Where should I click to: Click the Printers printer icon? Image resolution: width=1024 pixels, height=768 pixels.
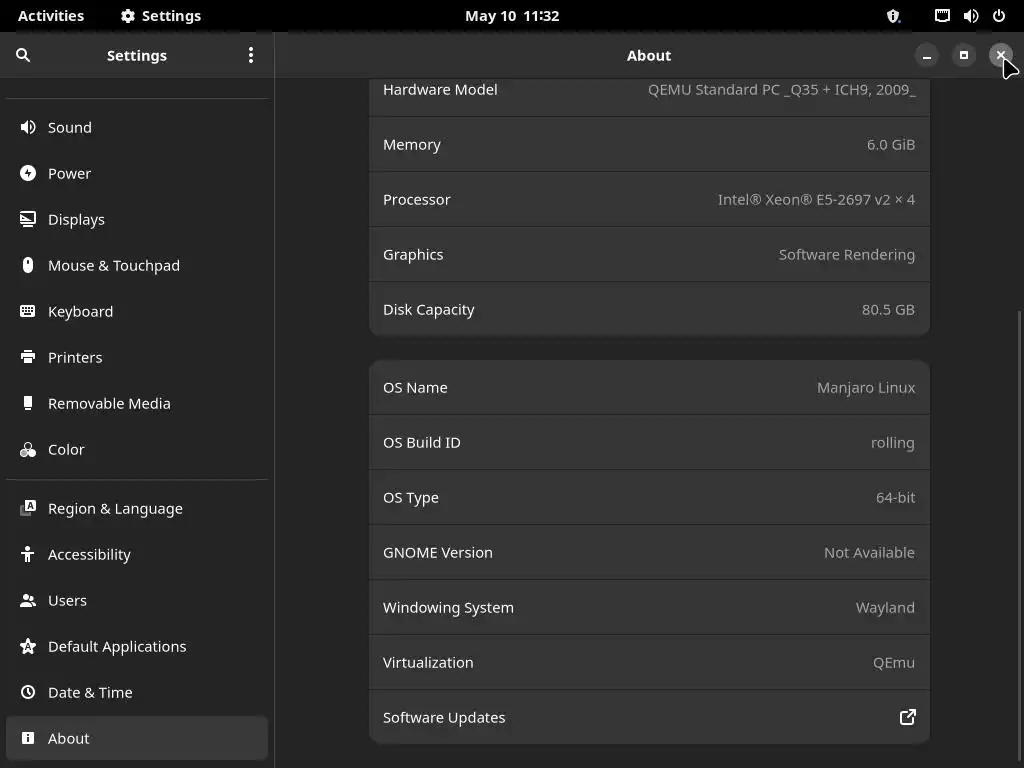tap(27, 357)
